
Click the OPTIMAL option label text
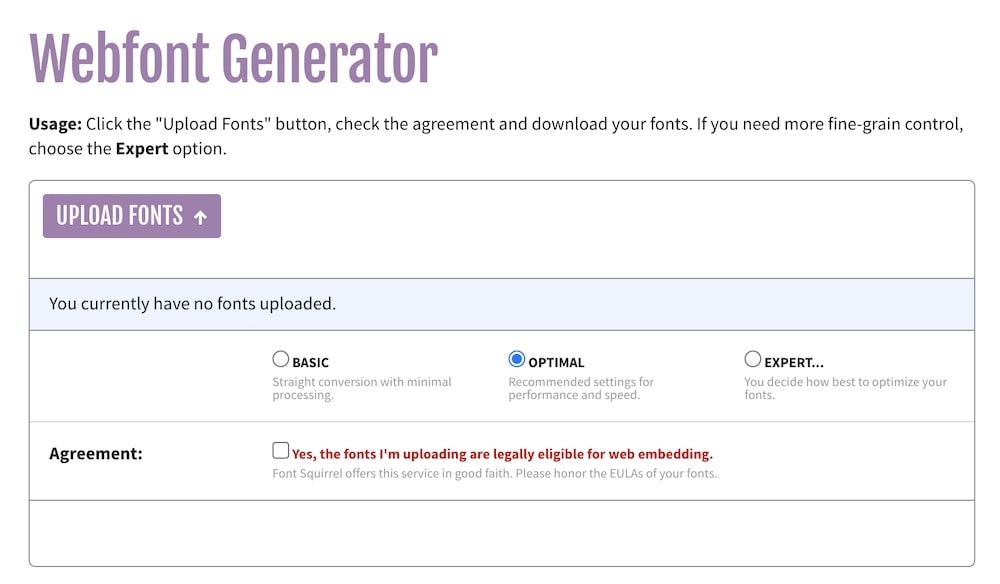coord(556,363)
